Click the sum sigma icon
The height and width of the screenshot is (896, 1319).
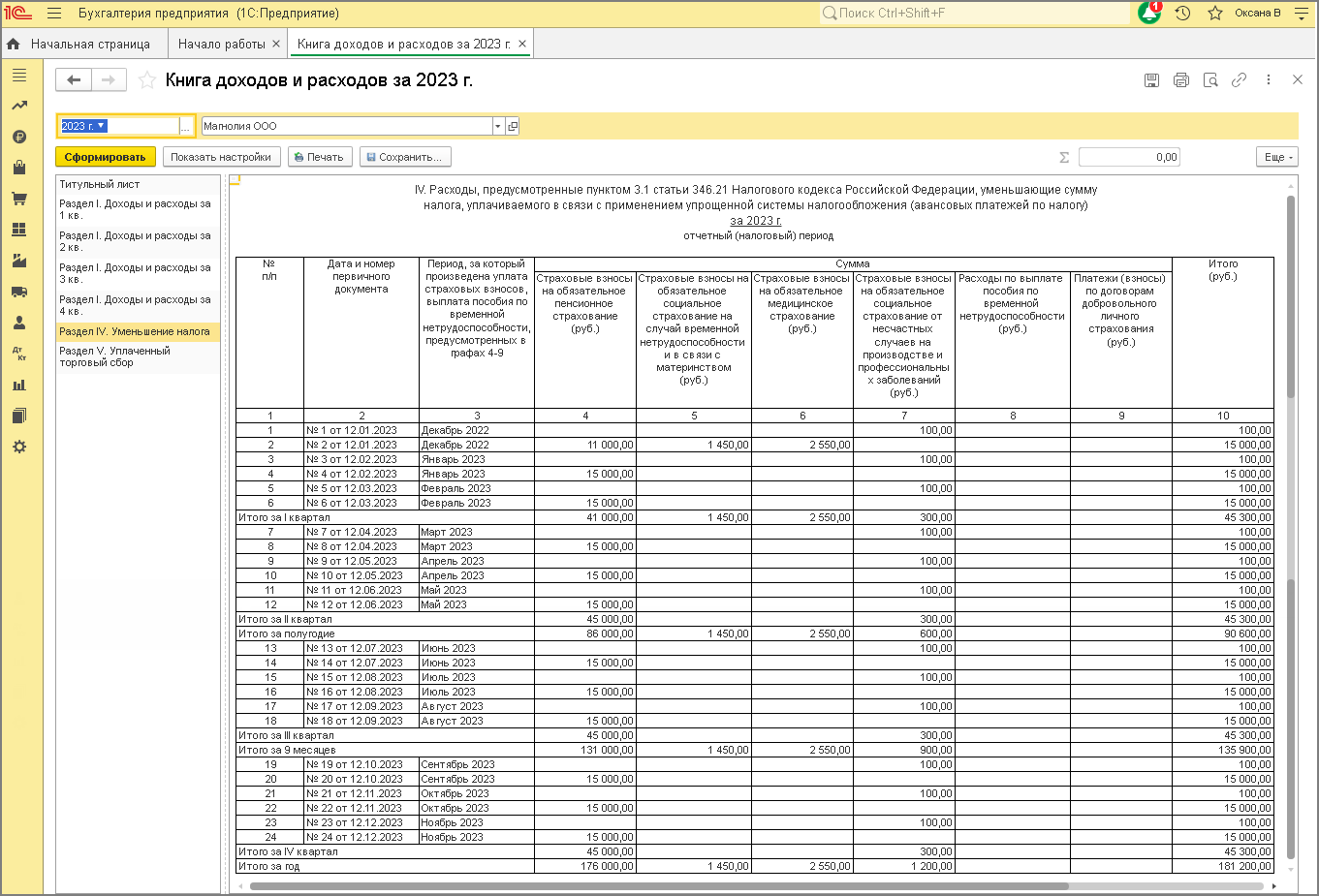[1064, 157]
